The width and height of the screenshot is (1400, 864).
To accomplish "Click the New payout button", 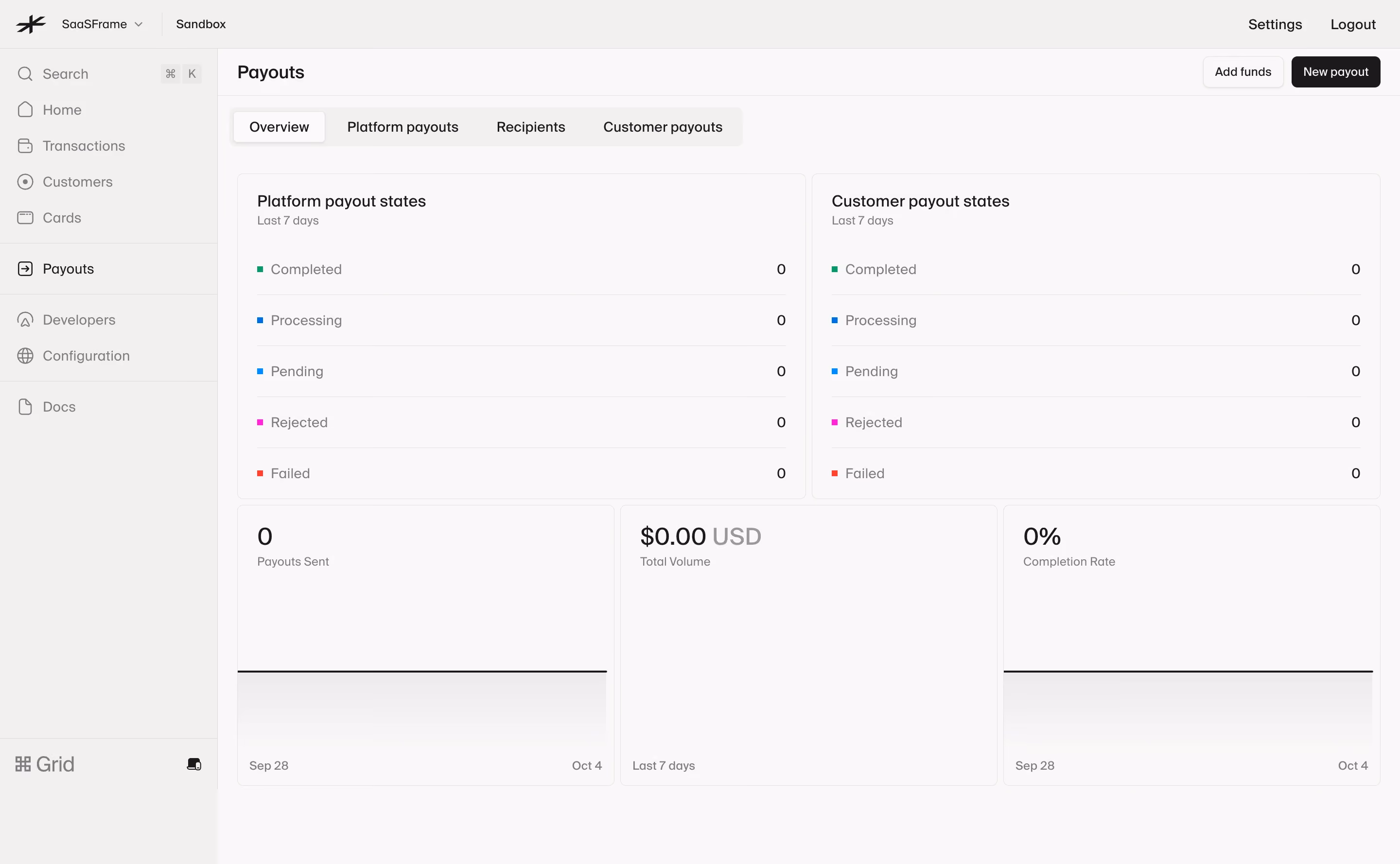I will coord(1335,72).
